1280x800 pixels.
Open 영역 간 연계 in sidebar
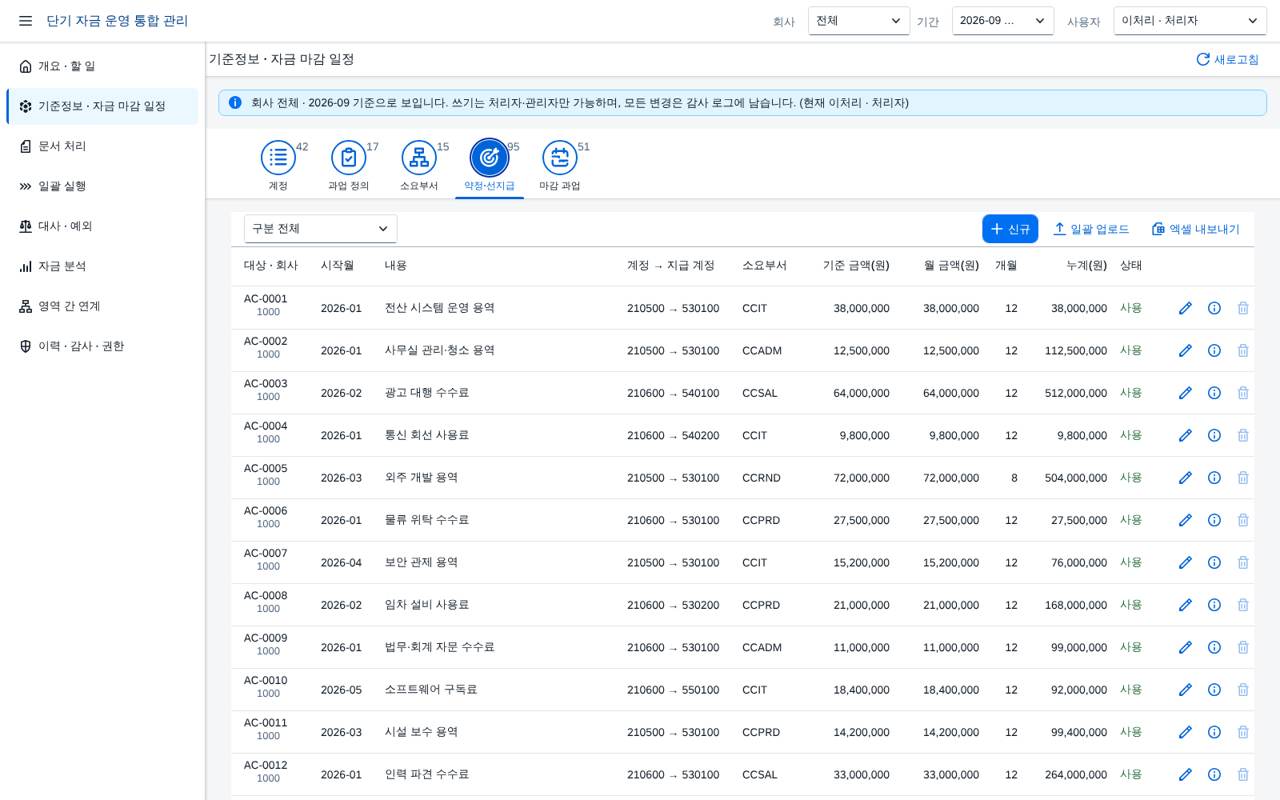pyautogui.click(x=102, y=306)
